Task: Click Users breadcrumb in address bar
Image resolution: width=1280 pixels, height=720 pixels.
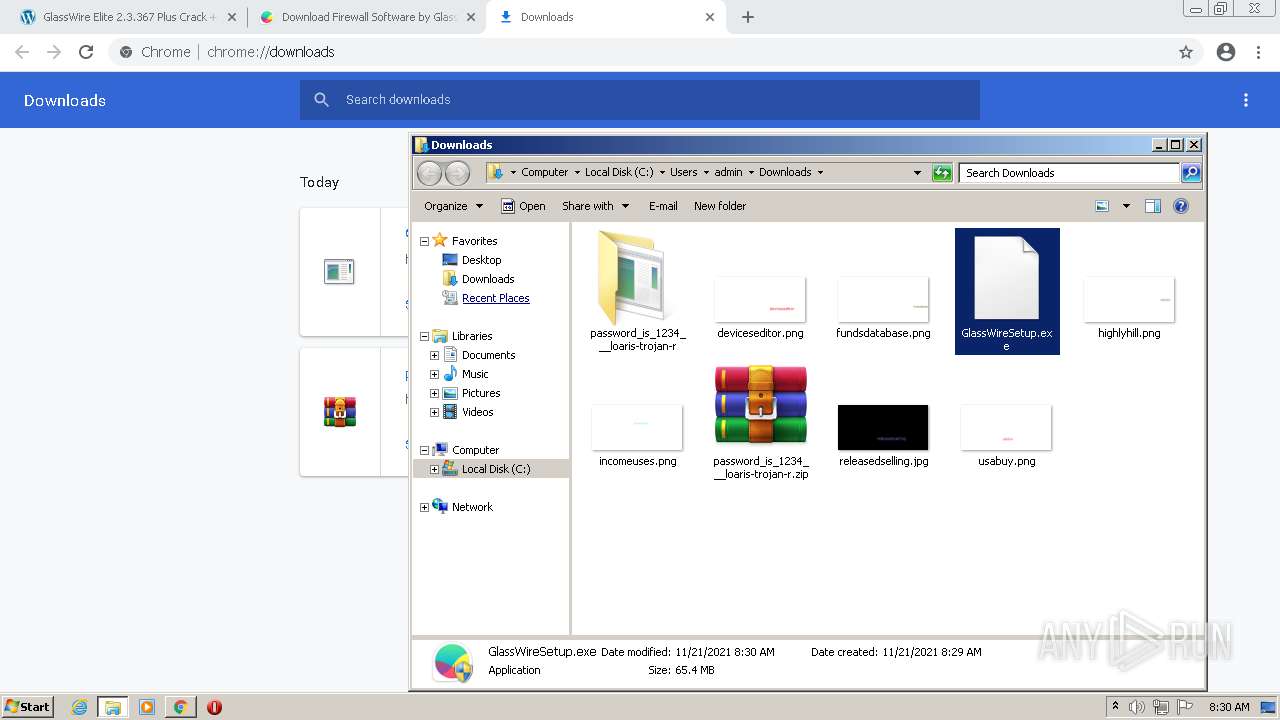Action: (x=683, y=172)
